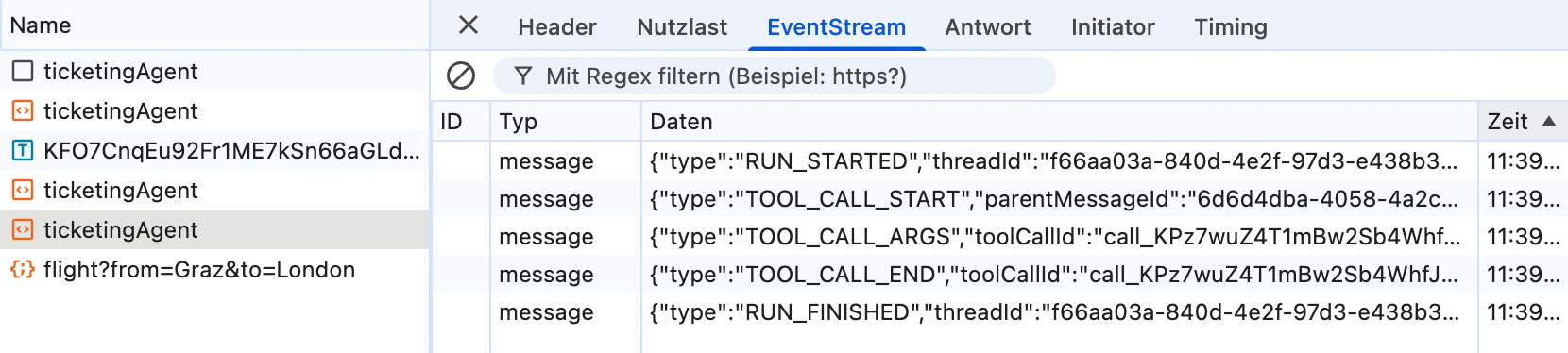Open the Nutzlast tab

(x=682, y=27)
